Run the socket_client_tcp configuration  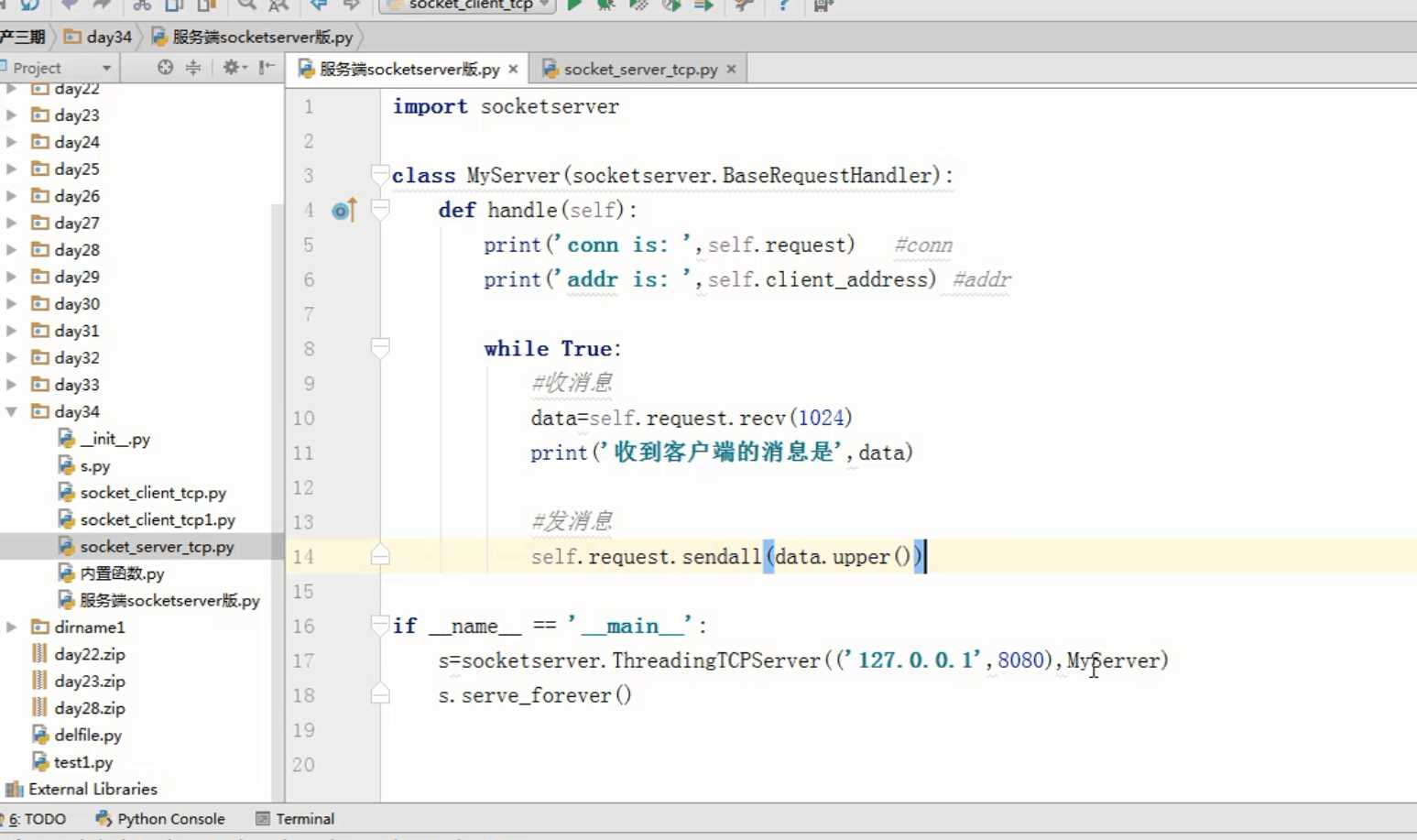[574, 5]
